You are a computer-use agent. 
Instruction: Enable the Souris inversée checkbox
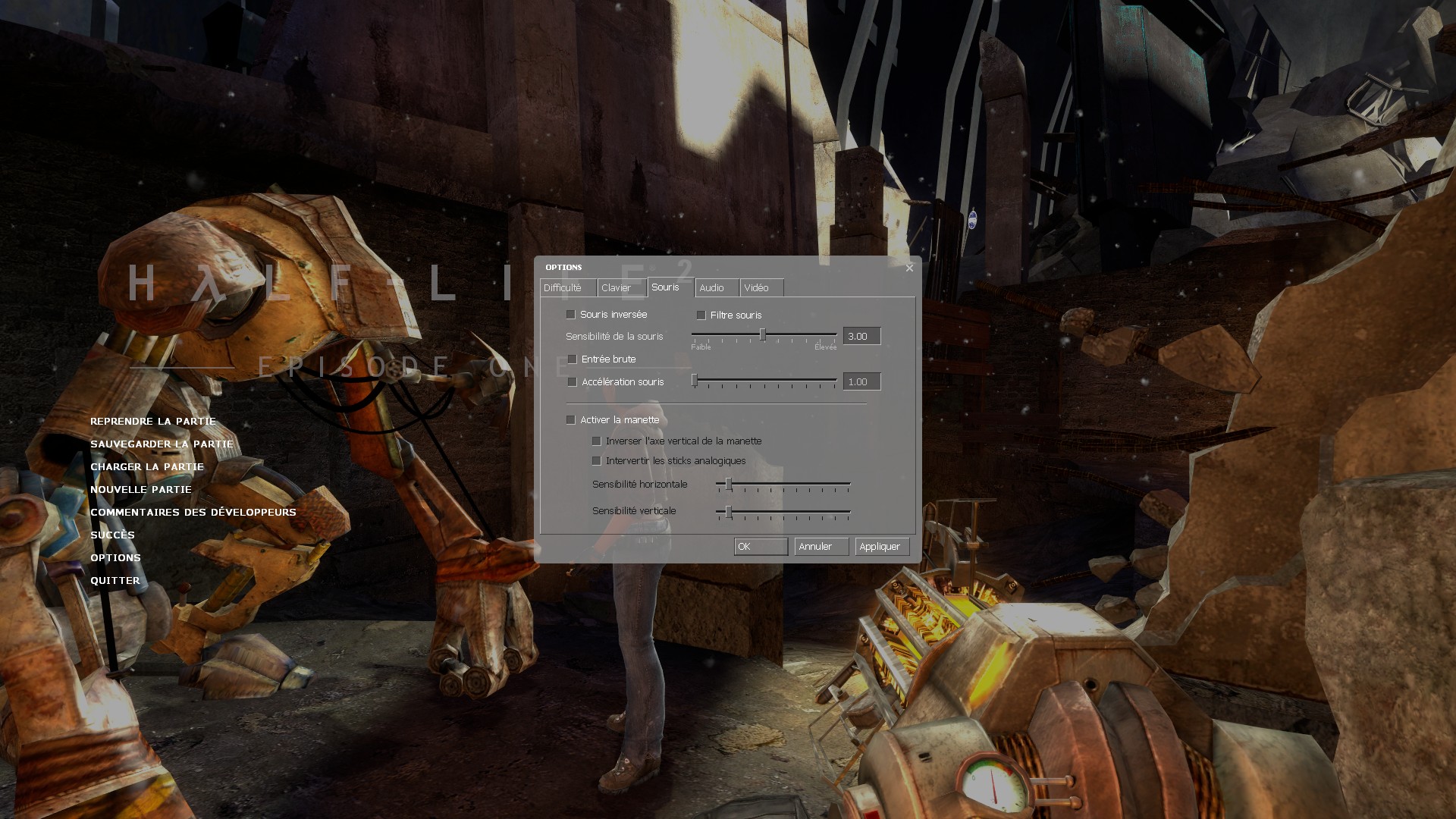tap(571, 315)
